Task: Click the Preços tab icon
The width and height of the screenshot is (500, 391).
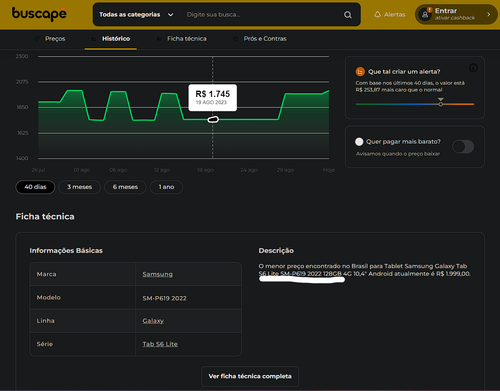Action: coord(37,39)
